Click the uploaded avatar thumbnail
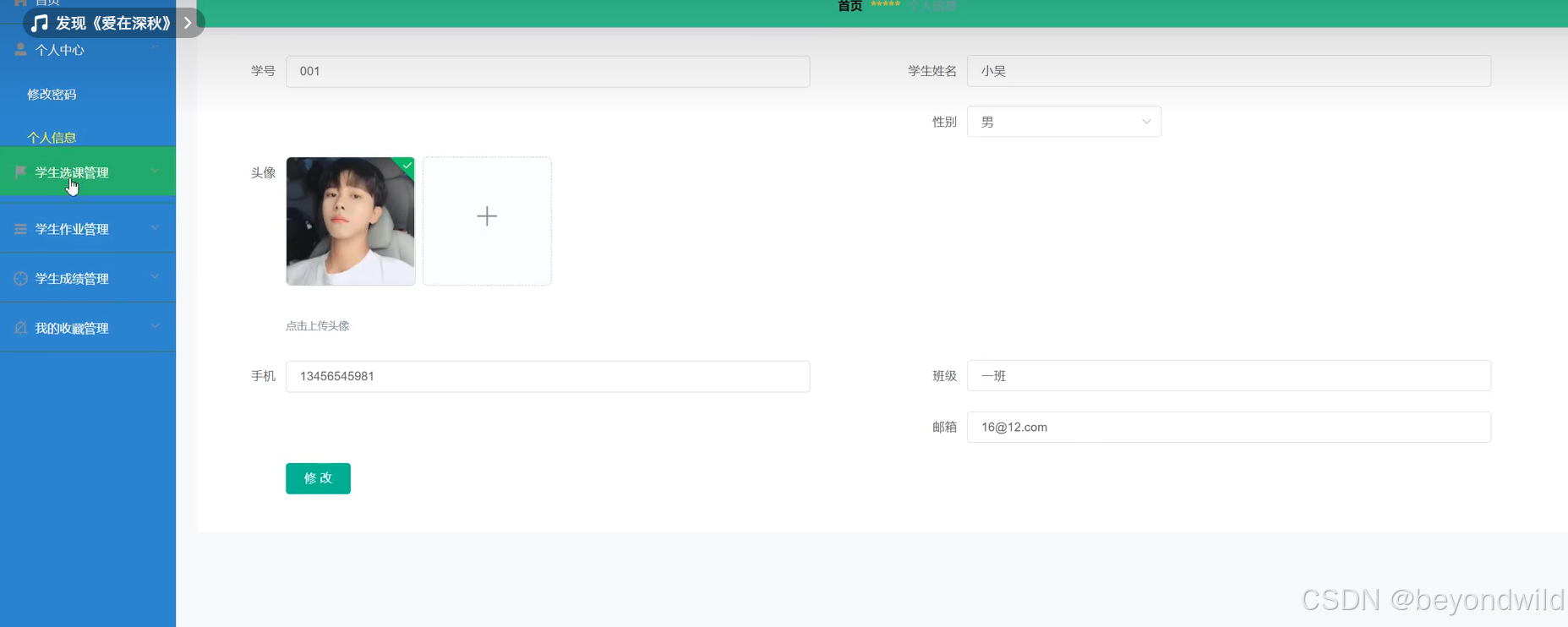This screenshot has width=1568, height=627. [350, 221]
